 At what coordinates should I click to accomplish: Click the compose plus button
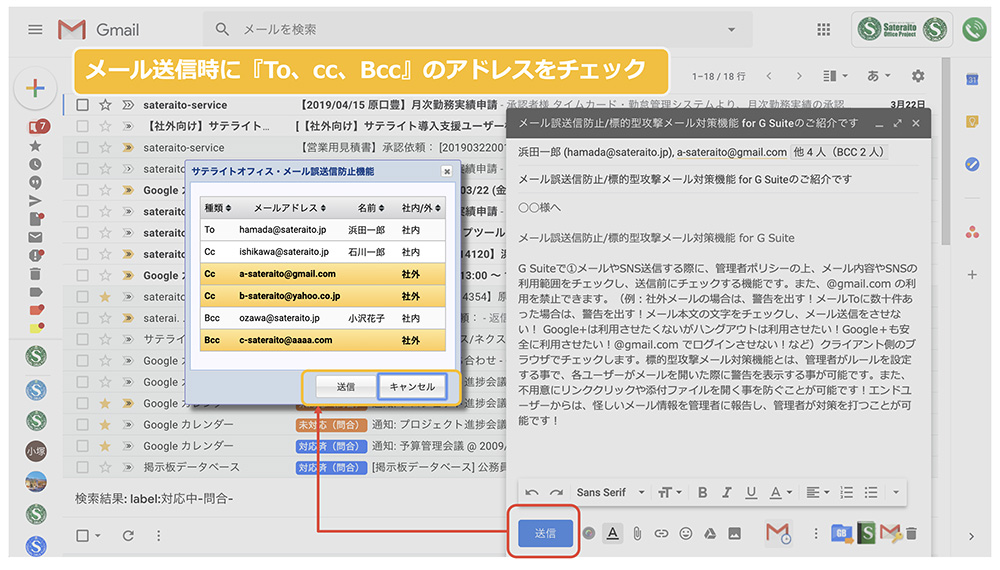[35, 88]
